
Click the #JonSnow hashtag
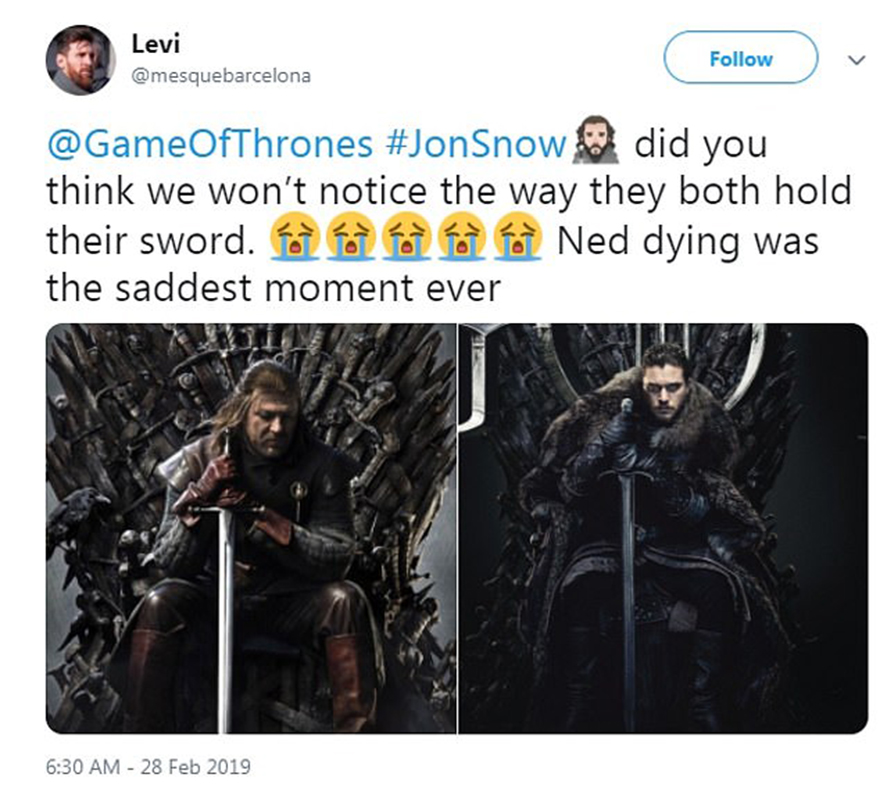tap(474, 145)
